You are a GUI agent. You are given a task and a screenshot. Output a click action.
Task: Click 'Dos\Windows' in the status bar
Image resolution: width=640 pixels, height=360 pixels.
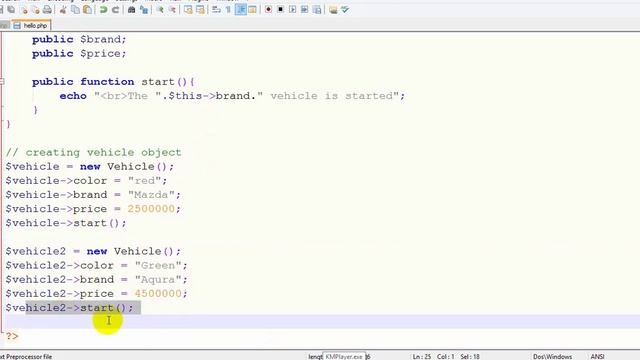pyautogui.click(x=552, y=356)
